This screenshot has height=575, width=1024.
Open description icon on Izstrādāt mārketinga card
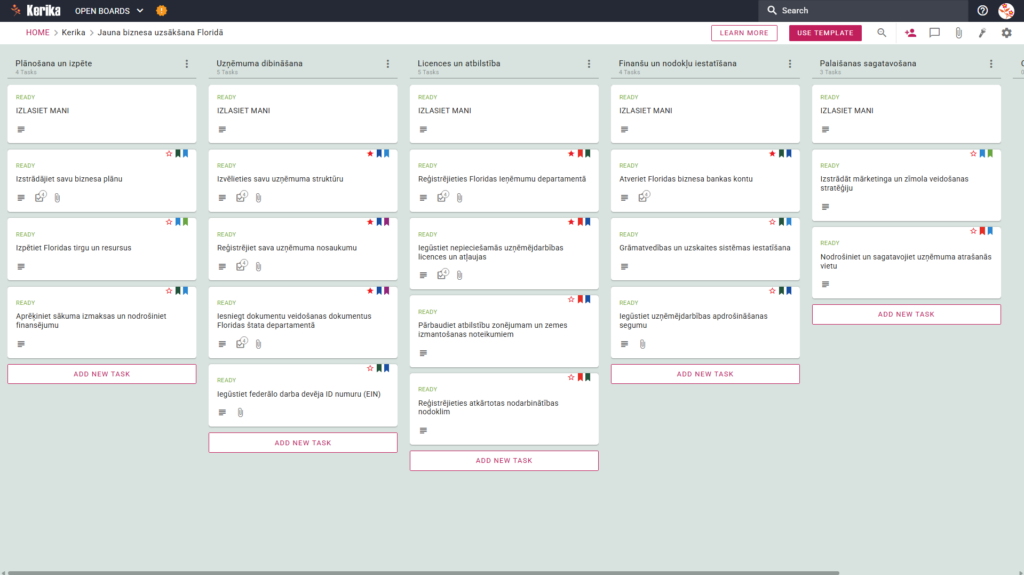[x=825, y=207]
